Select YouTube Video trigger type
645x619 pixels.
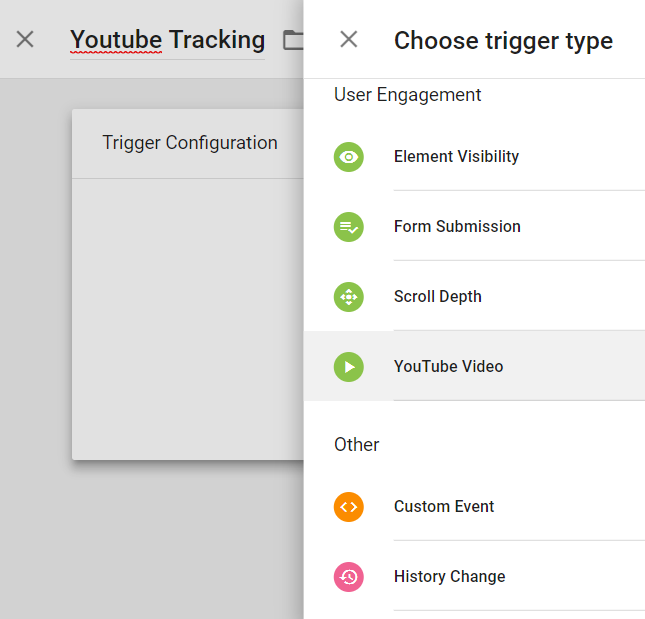click(448, 367)
